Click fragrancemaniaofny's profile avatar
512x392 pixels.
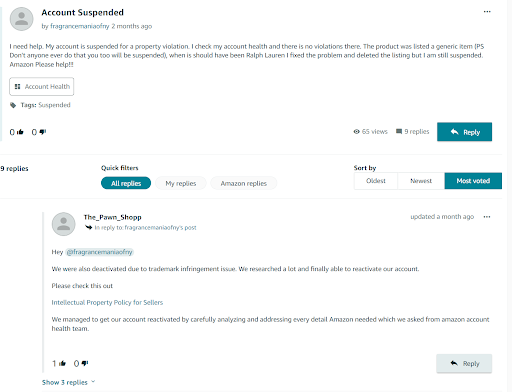(21, 19)
